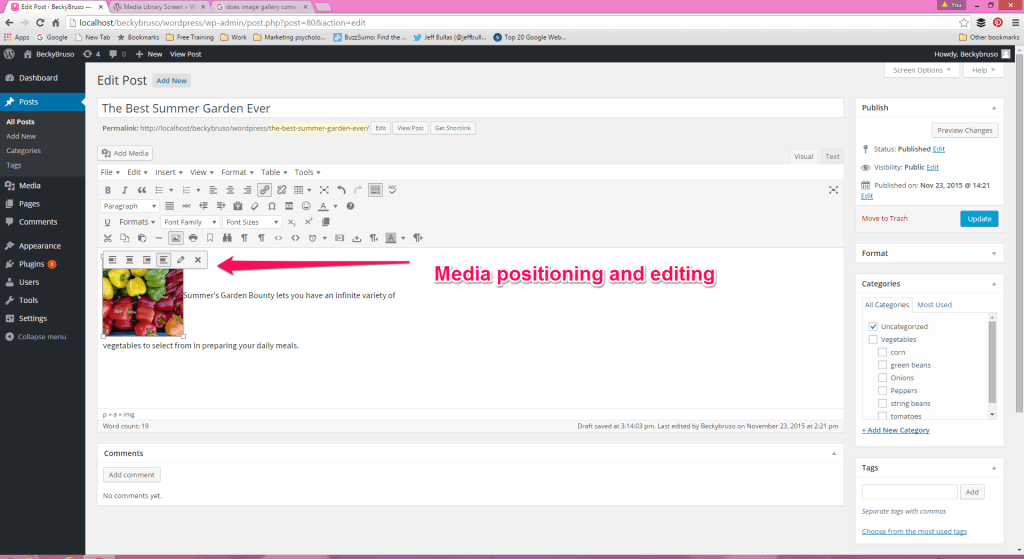The image size is (1024, 559).
Task: Check the Peppers category checkbox
Action: [882, 391]
